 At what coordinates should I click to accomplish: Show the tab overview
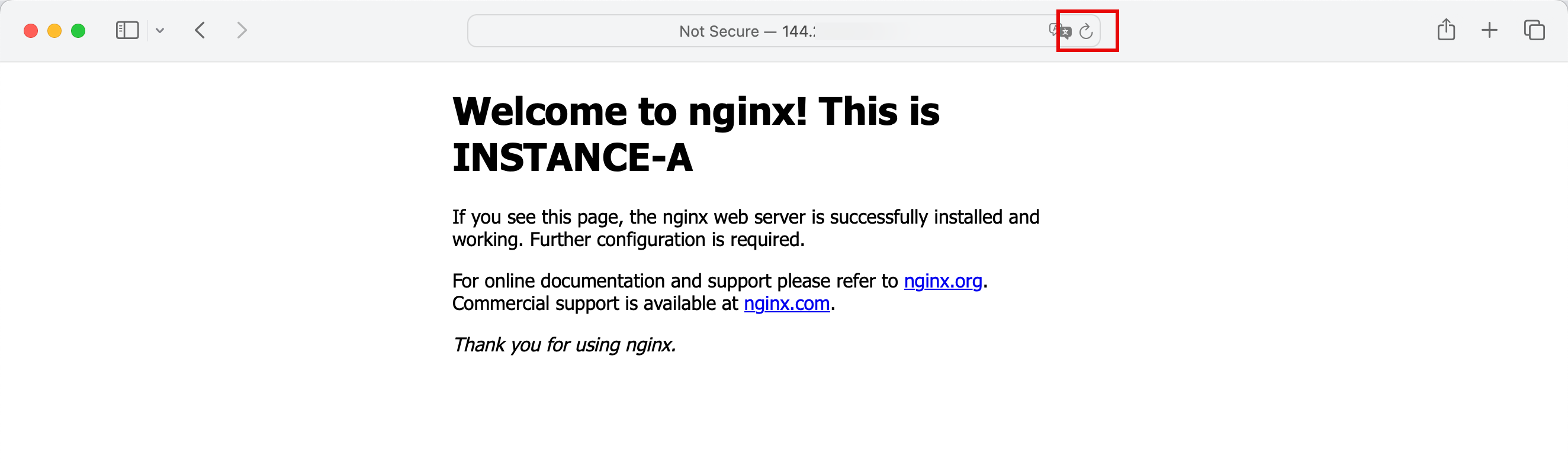tap(1533, 30)
